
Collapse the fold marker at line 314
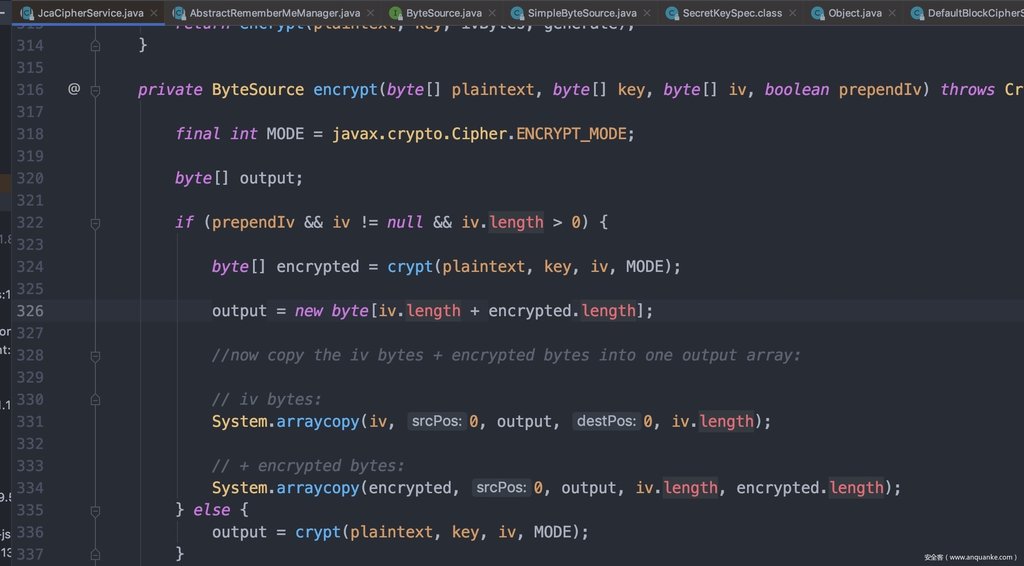coord(95,46)
